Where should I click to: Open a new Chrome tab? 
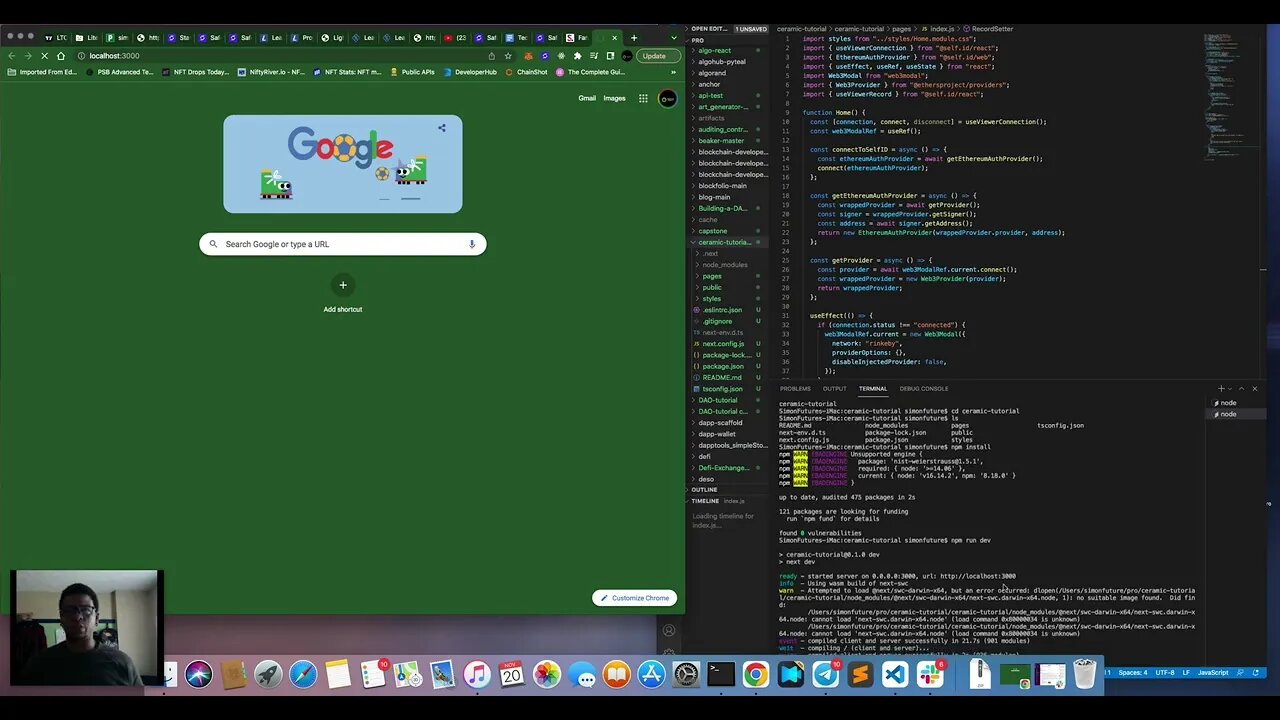[633, 38]
